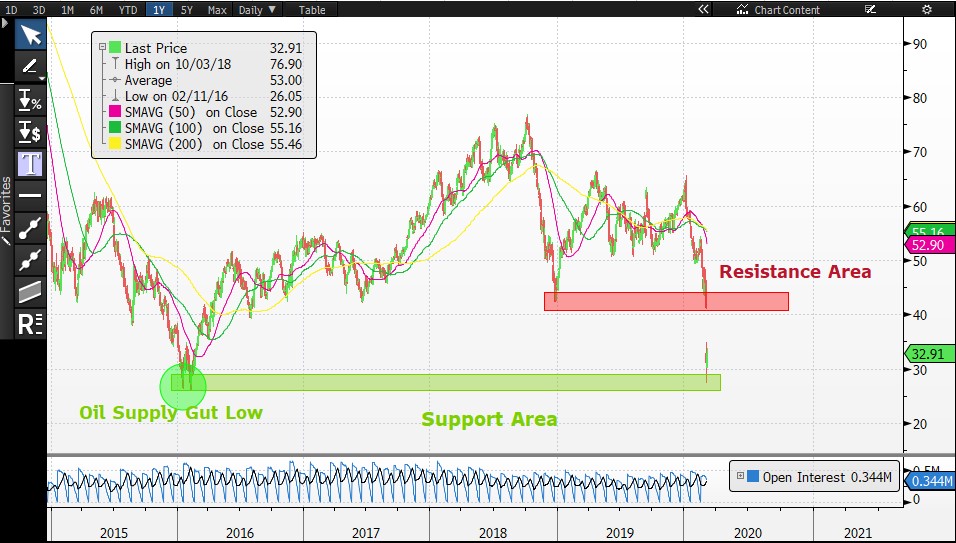956x543 pixels.
Task: Select the red resistance rectangle
Action: (x=666, y=302)
